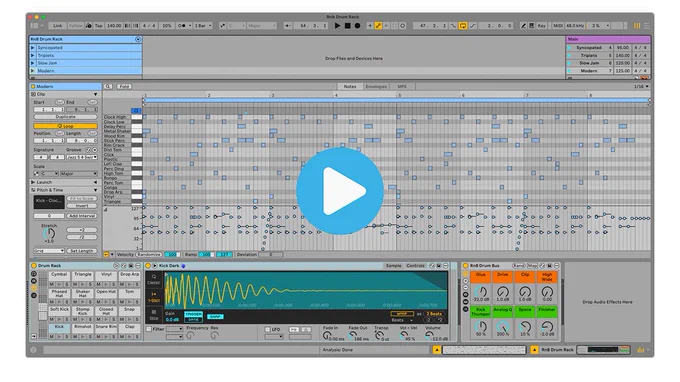Select the Kick drum pad

[x=59, y=327]
